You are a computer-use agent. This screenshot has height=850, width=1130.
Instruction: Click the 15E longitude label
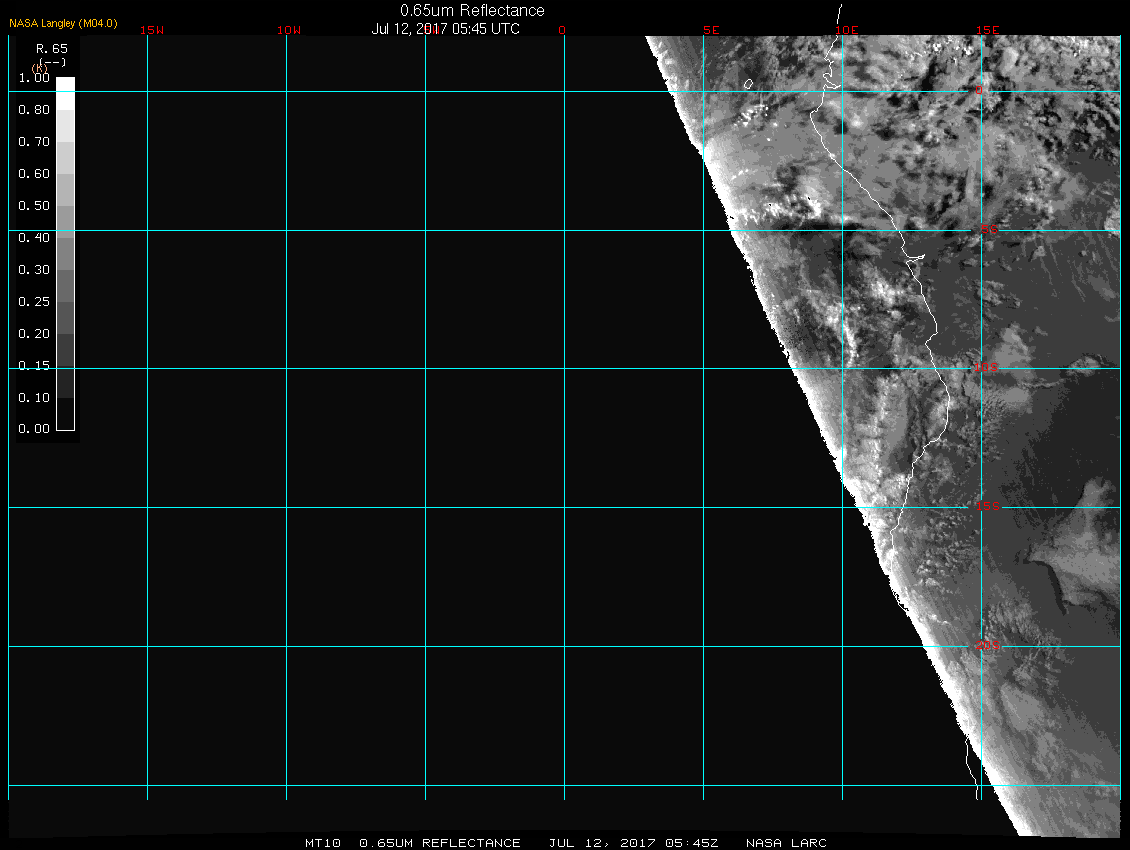988,30
